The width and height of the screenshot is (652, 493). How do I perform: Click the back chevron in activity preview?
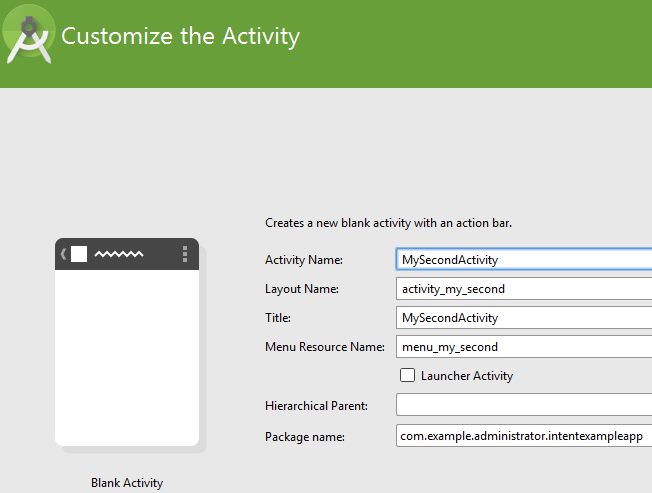63,254
